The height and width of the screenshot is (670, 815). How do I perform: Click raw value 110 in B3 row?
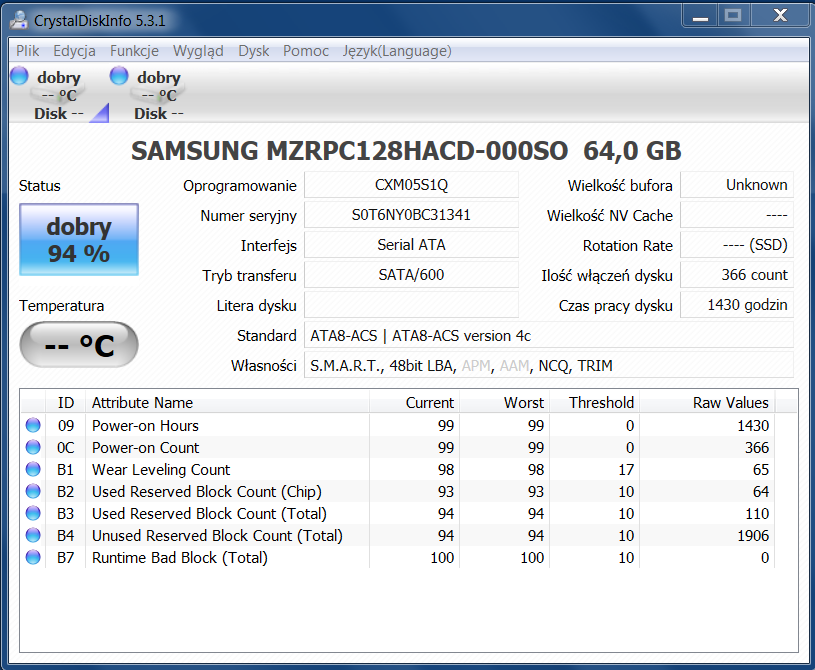757,514
